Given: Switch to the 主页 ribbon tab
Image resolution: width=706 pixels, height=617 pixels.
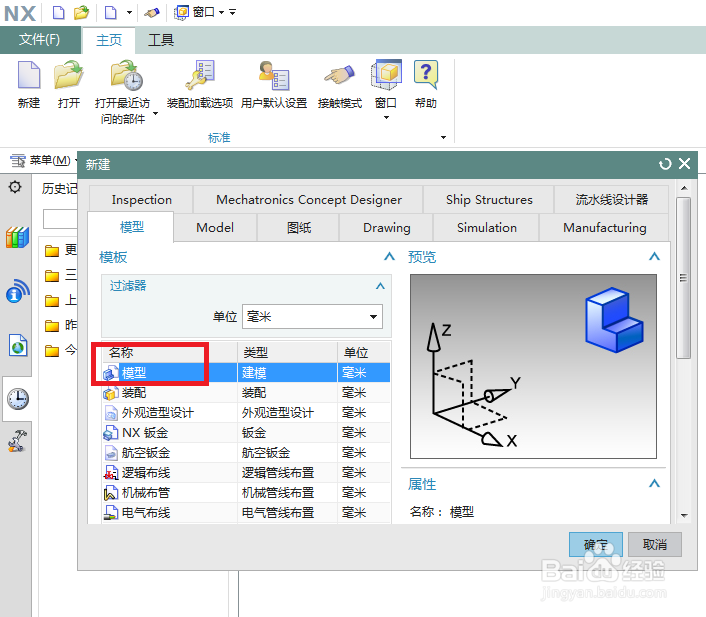Looking at the screenshot, I should pyautogui.click(x=109, y=40).
